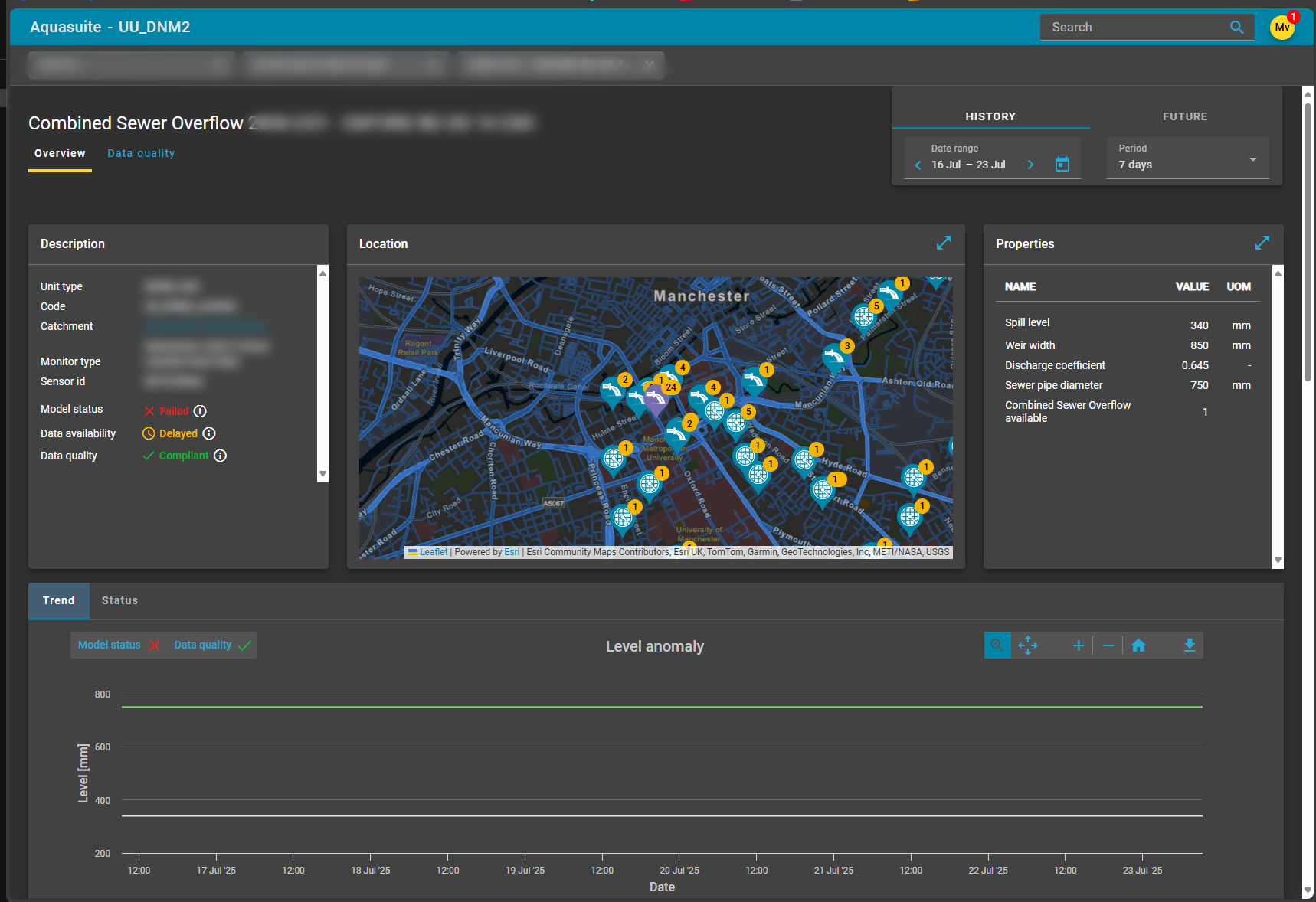
Task: Advance to the next date range
Action: coord(1030,165)
